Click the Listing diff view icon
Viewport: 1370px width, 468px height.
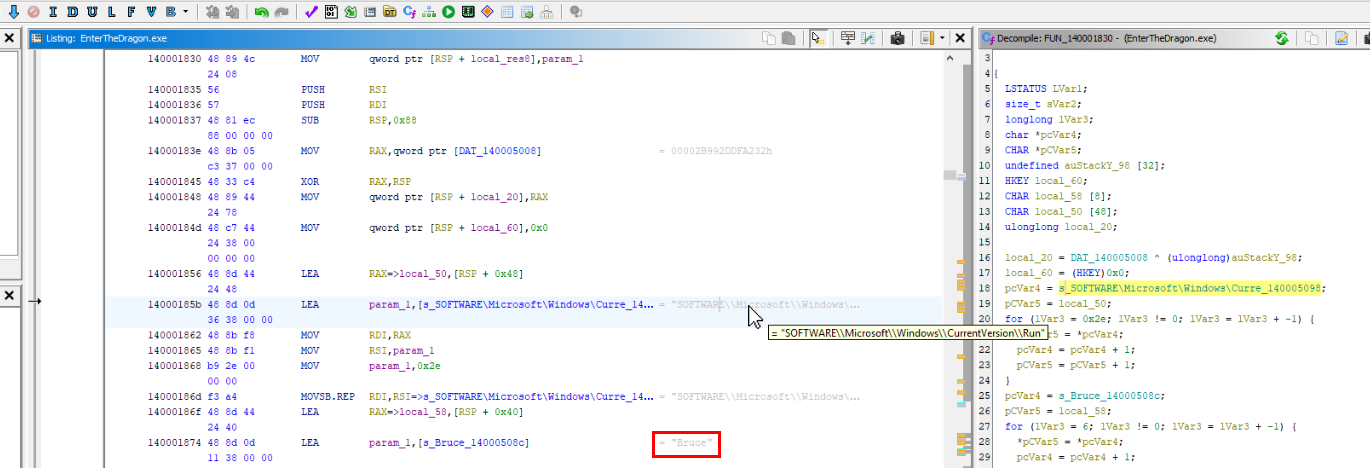867,38
